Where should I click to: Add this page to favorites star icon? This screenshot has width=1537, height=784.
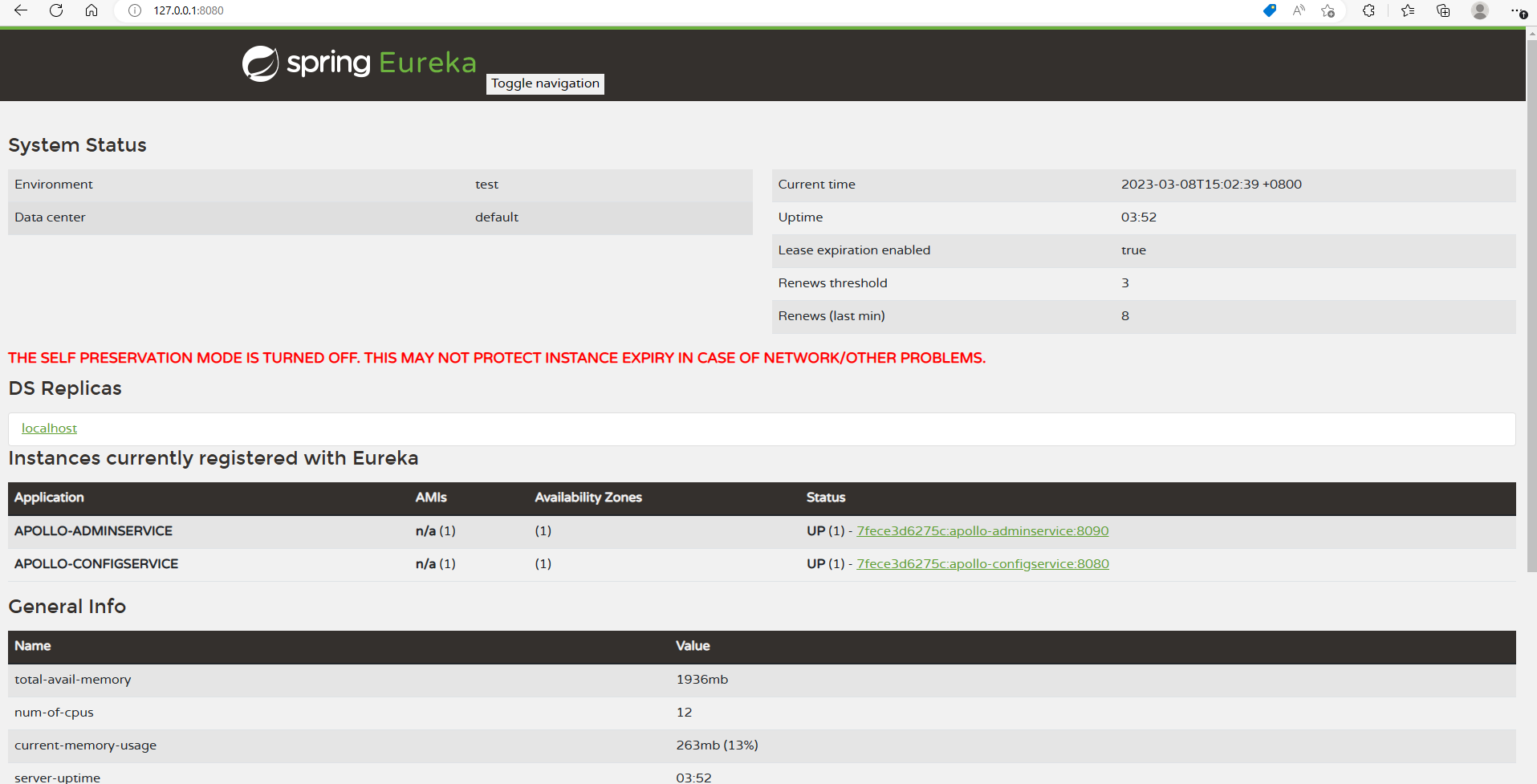click(x=1328, y=10)
